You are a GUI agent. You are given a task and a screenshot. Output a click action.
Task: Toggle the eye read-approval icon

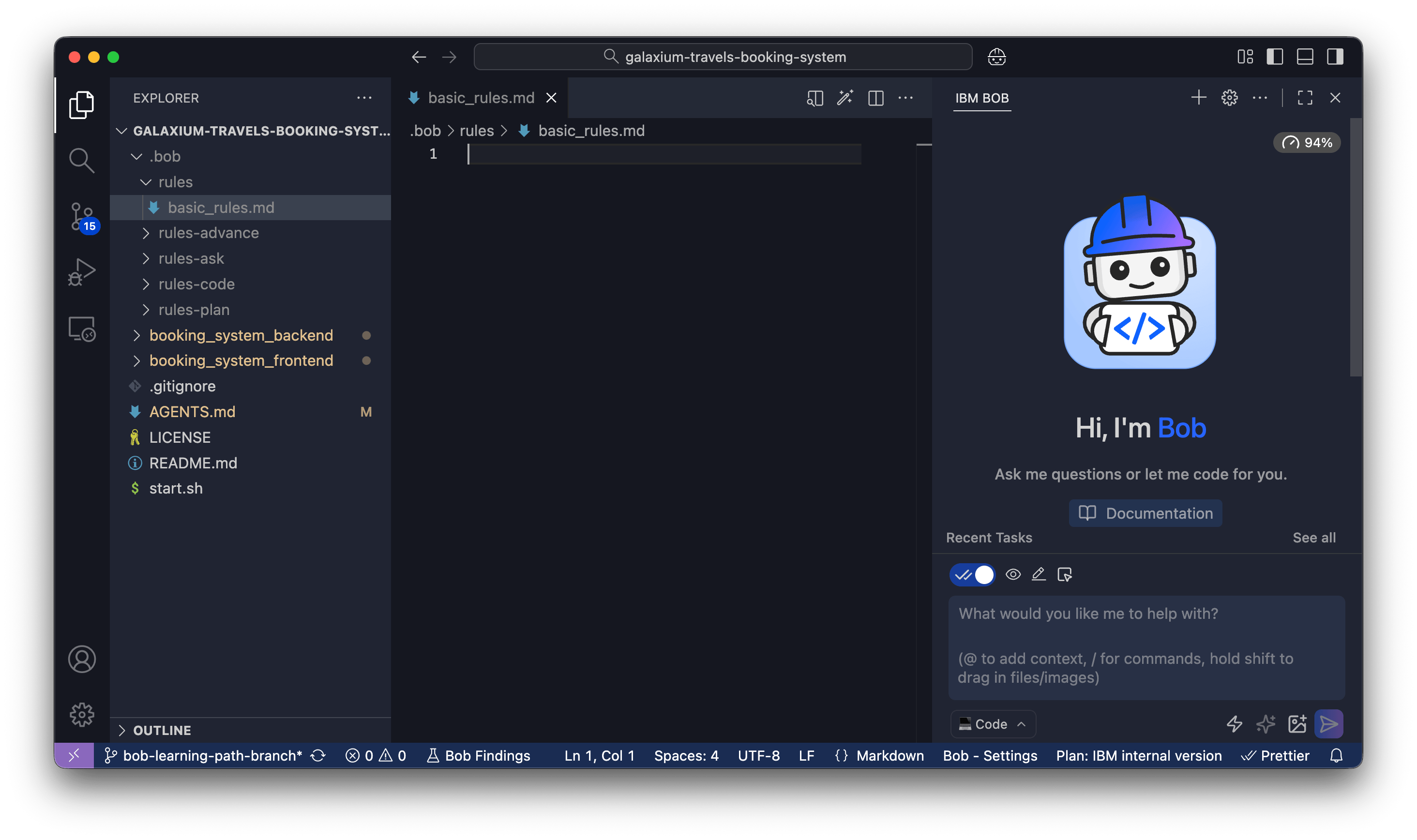[1013, 575]
